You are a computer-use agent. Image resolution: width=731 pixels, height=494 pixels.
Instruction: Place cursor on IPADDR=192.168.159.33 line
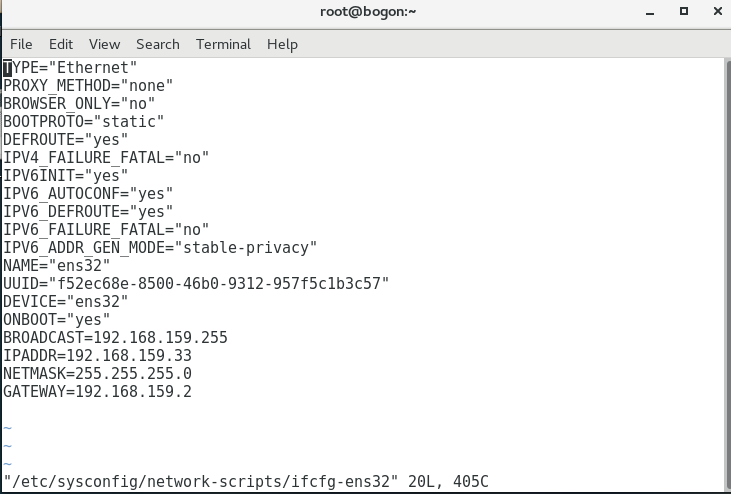point(97,356)
